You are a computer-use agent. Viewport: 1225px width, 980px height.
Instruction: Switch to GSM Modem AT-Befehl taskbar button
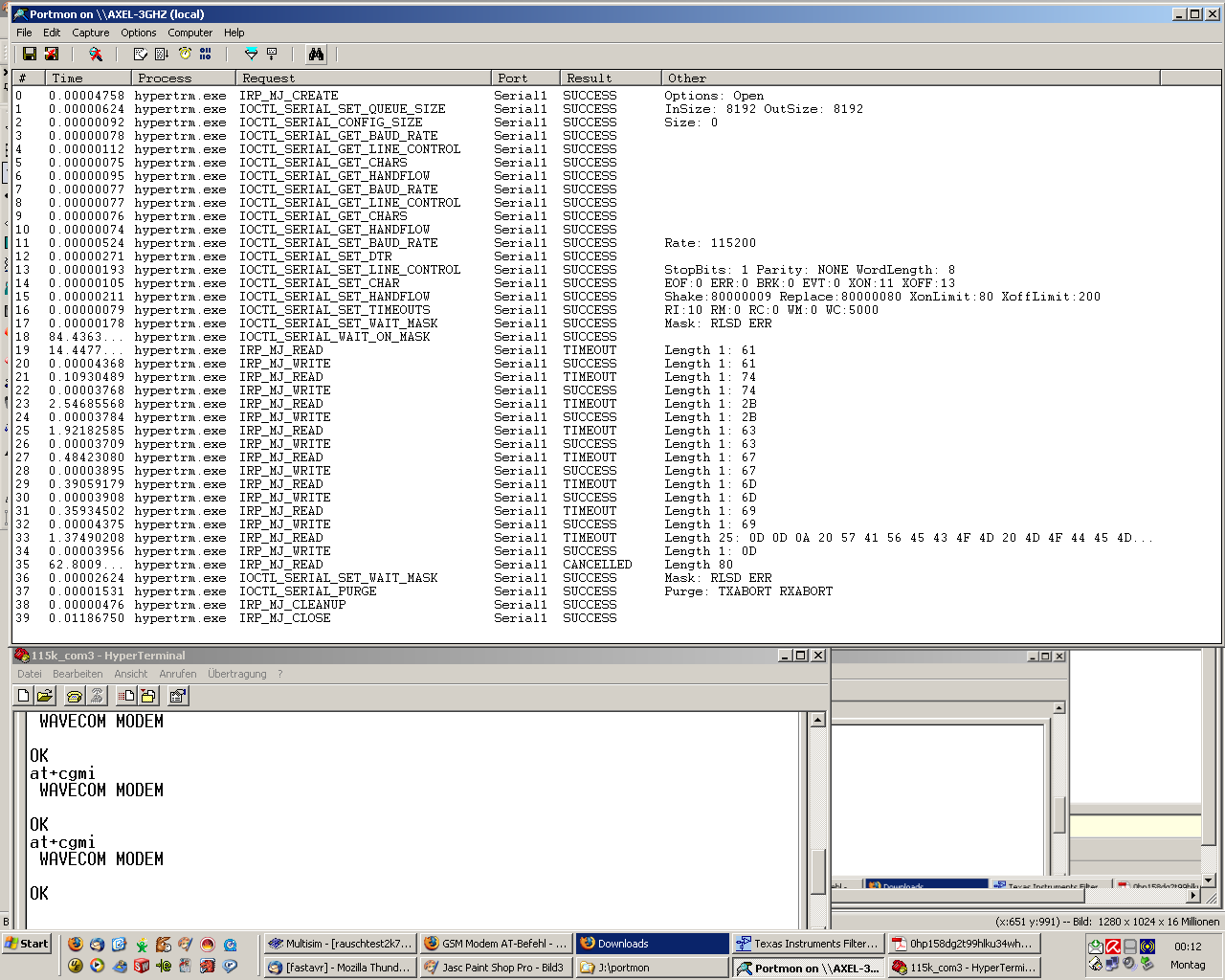pyautogui.click(x=496, y=944)
